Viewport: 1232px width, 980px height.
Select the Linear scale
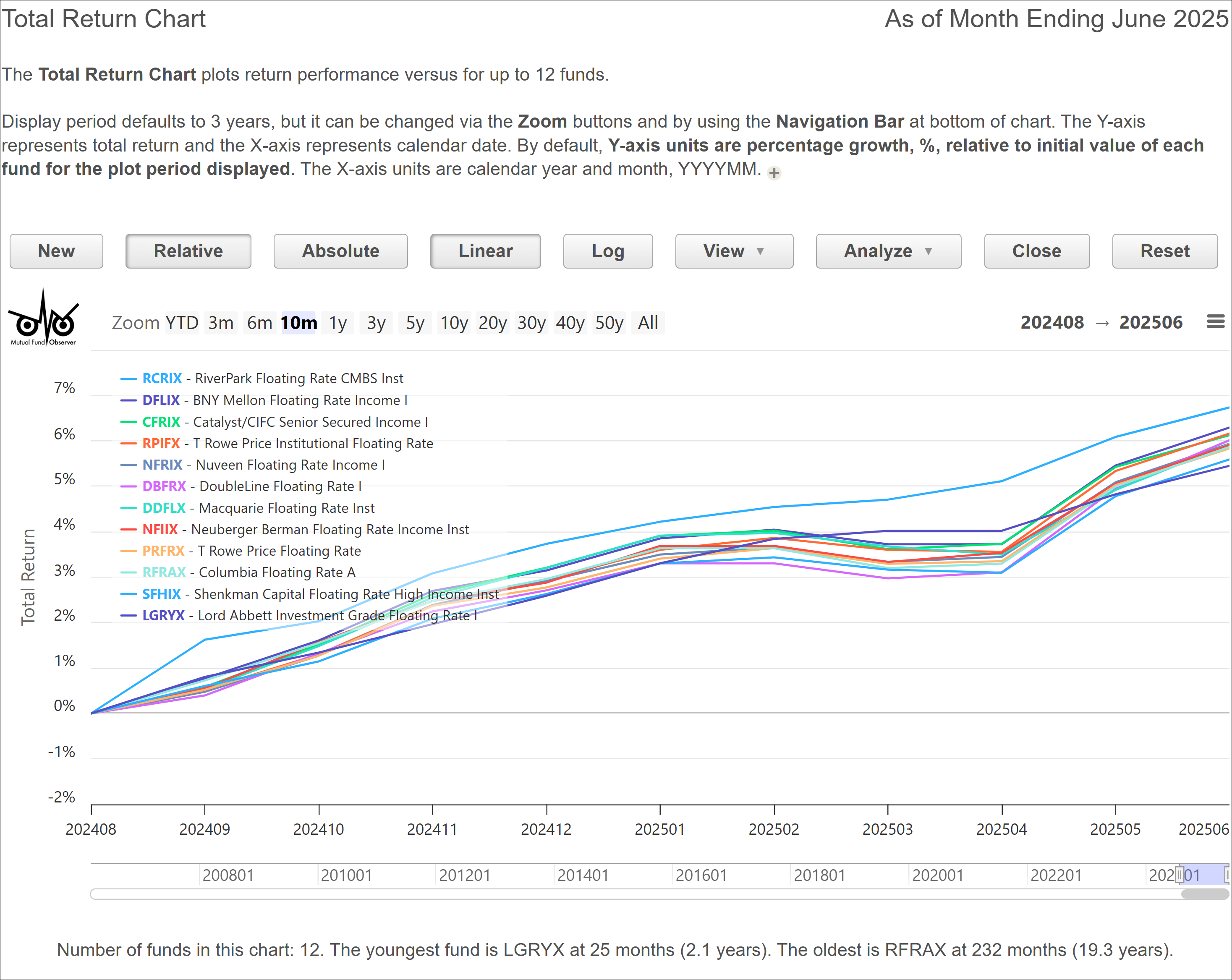(x=485, y=251)
